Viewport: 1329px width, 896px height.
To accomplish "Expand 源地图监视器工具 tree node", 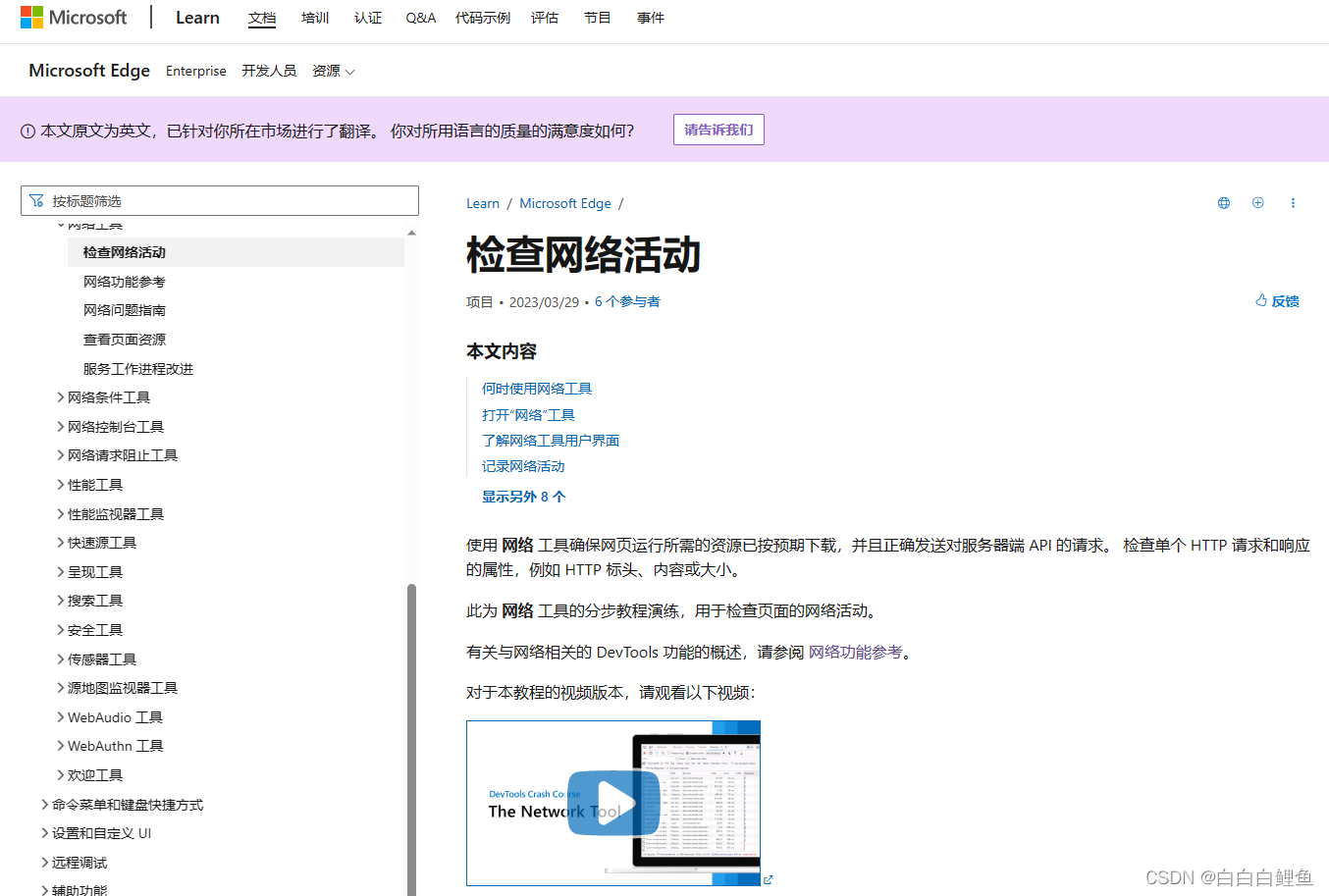I will click(x=61, y=688).
